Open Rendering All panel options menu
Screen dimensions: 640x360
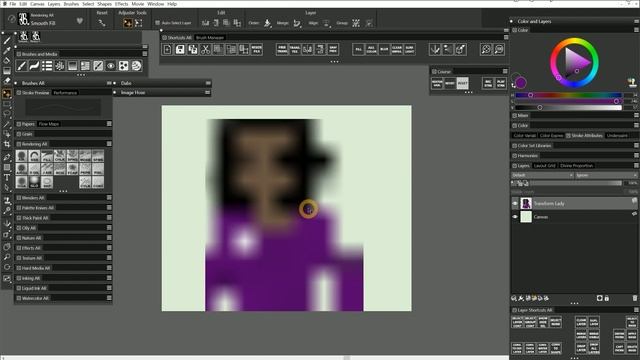tap(109, 144)
